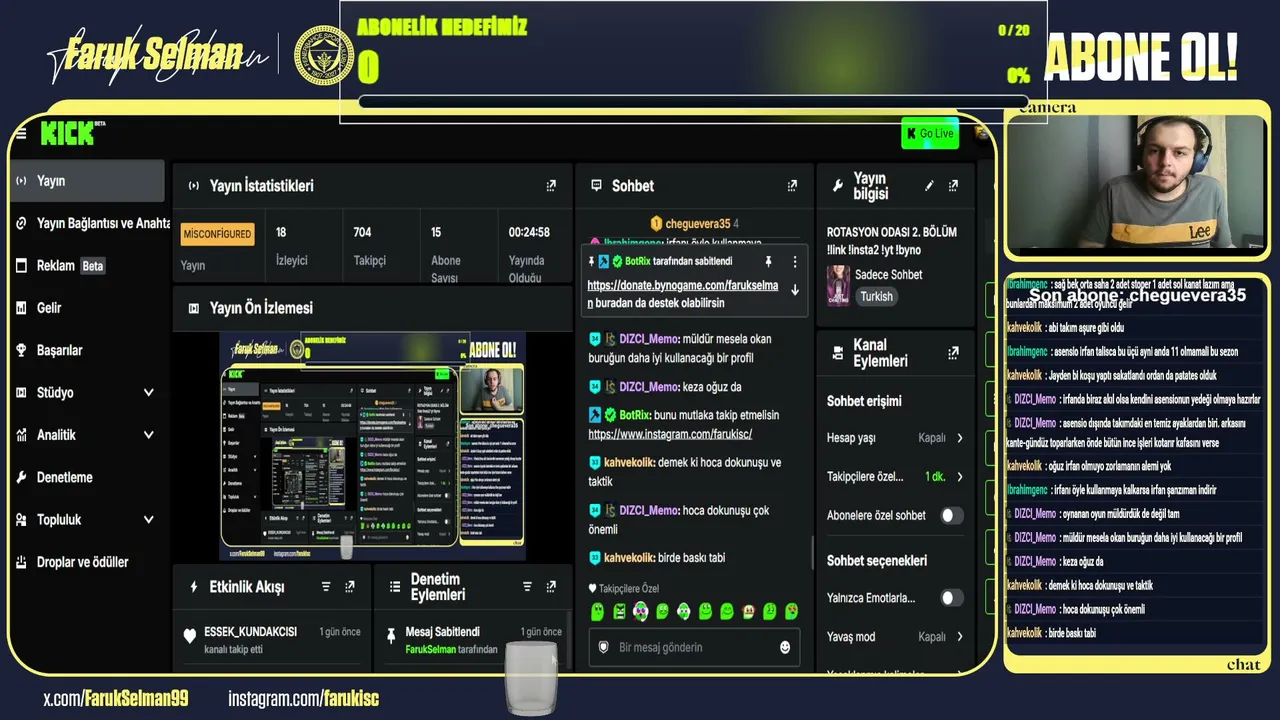Expand the Analitik sidebar section chevron
Screen dimensions: 1280x720
pyautogui.click(x=149, y=435)
